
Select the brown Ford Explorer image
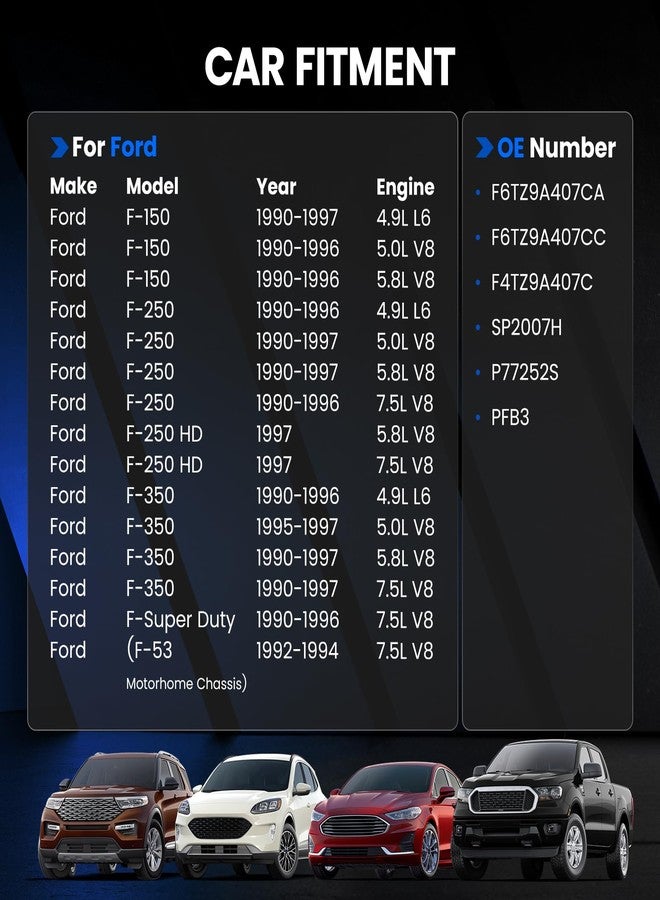coord(115,816)
